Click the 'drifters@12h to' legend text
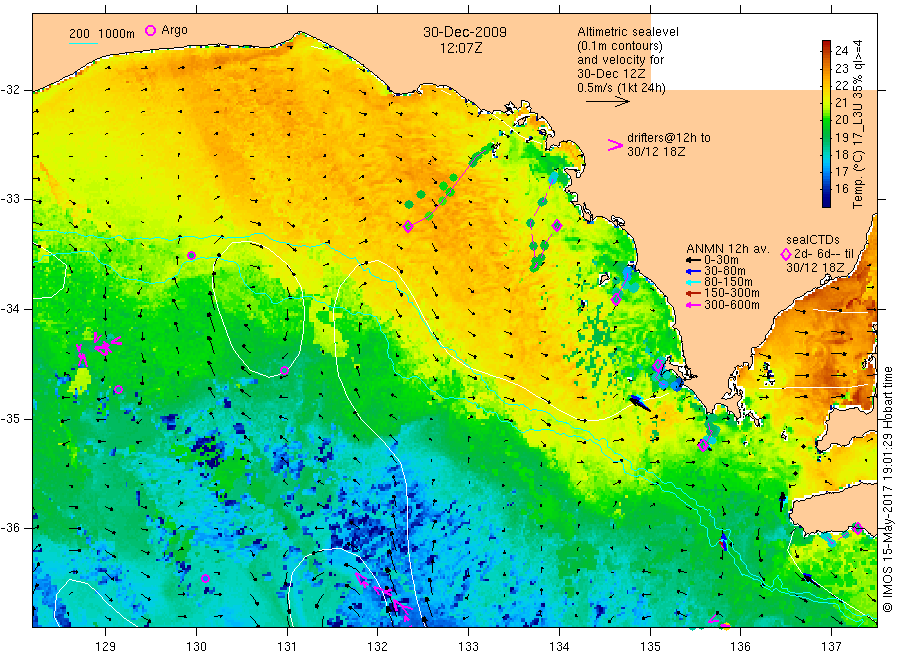This screenshot has width=900, height=660. (669, 138)
